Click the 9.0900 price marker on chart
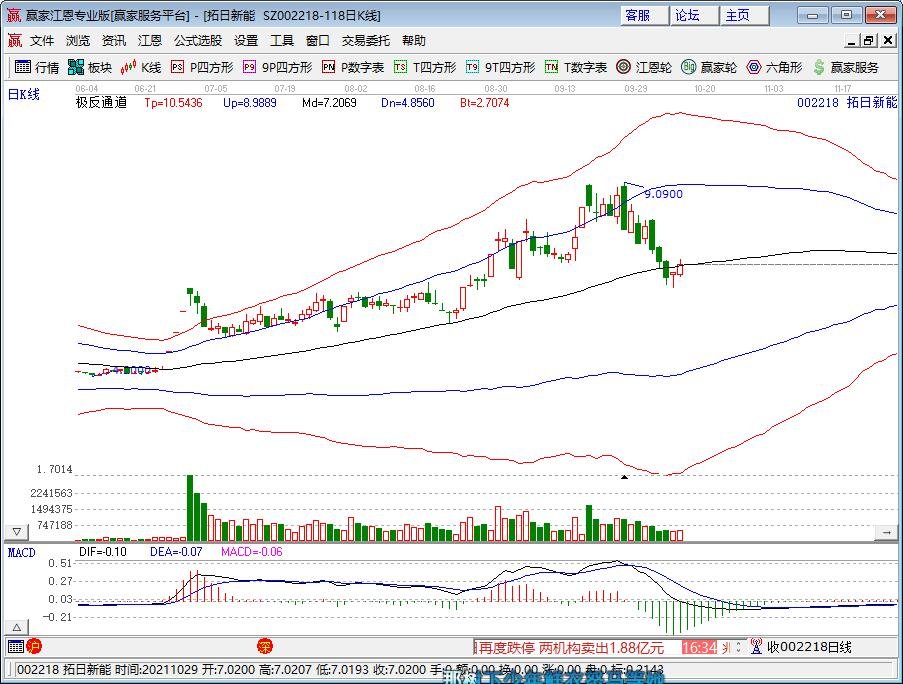 (x=663, y=194)
